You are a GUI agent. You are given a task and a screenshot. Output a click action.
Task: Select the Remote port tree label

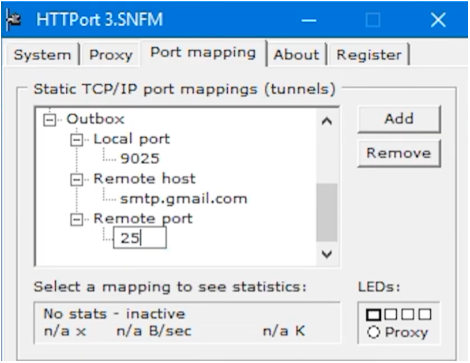[143, 219]
